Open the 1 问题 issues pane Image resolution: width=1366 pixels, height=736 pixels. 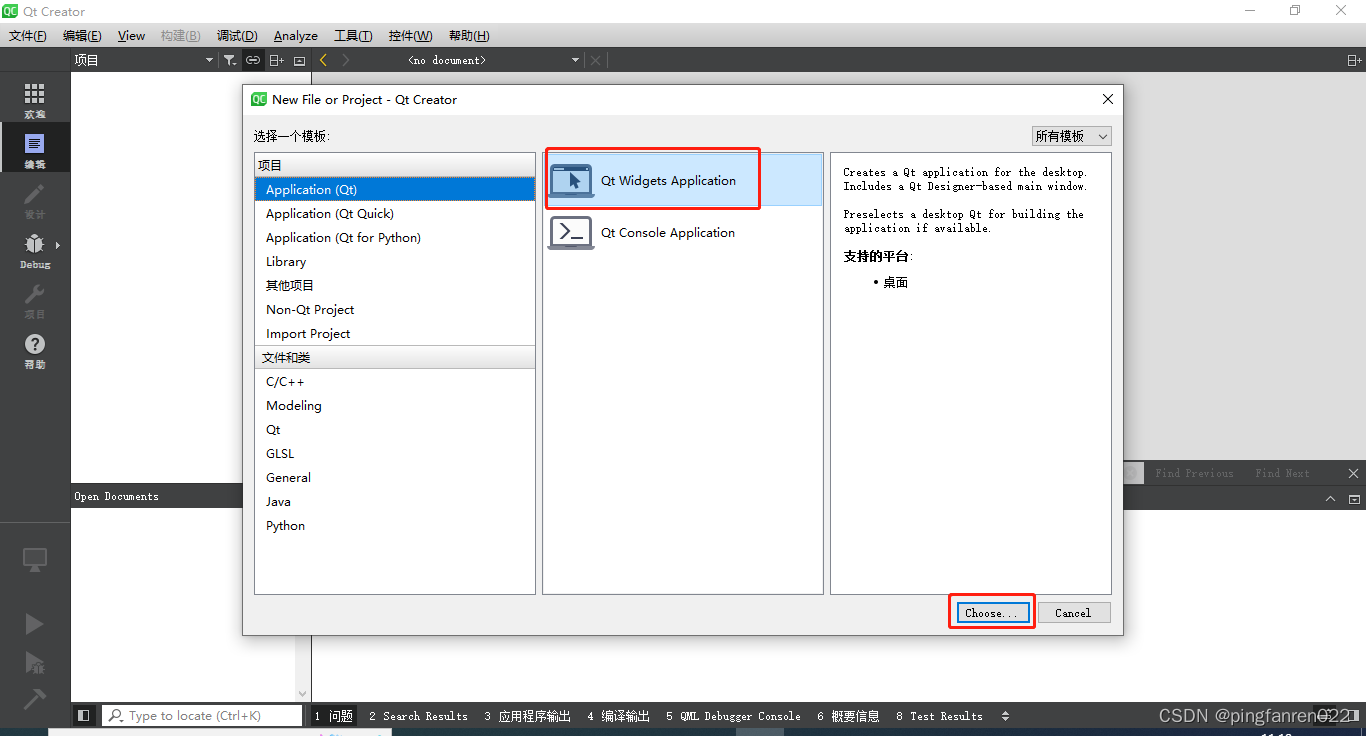tap(334, 716)
